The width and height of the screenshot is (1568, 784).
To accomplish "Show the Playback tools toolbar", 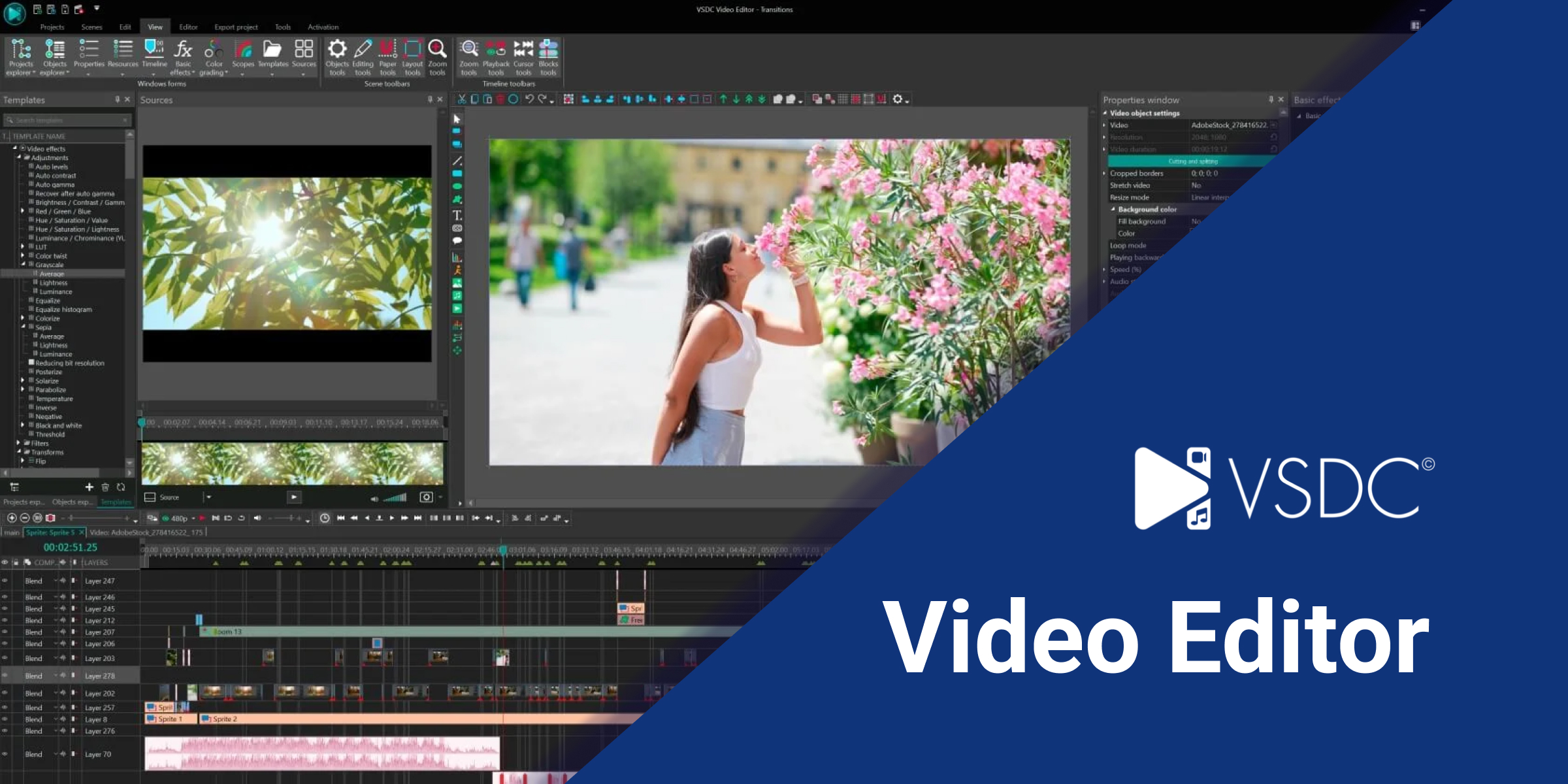I will pyautogui.click(x=497, y=56).
